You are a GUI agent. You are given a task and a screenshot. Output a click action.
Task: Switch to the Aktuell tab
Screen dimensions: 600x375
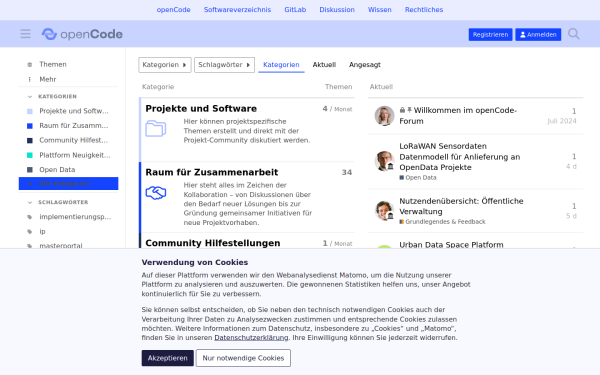tap(324, 65)
